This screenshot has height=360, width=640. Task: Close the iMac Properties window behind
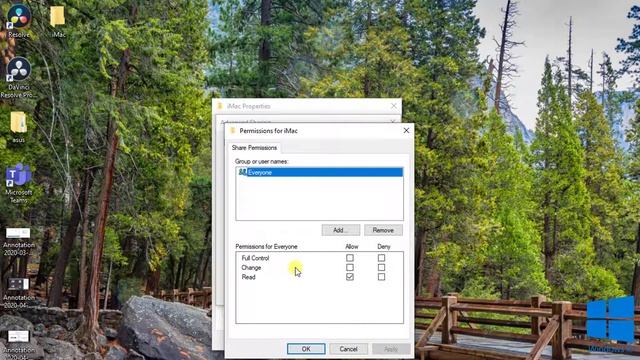pos(393,106)
